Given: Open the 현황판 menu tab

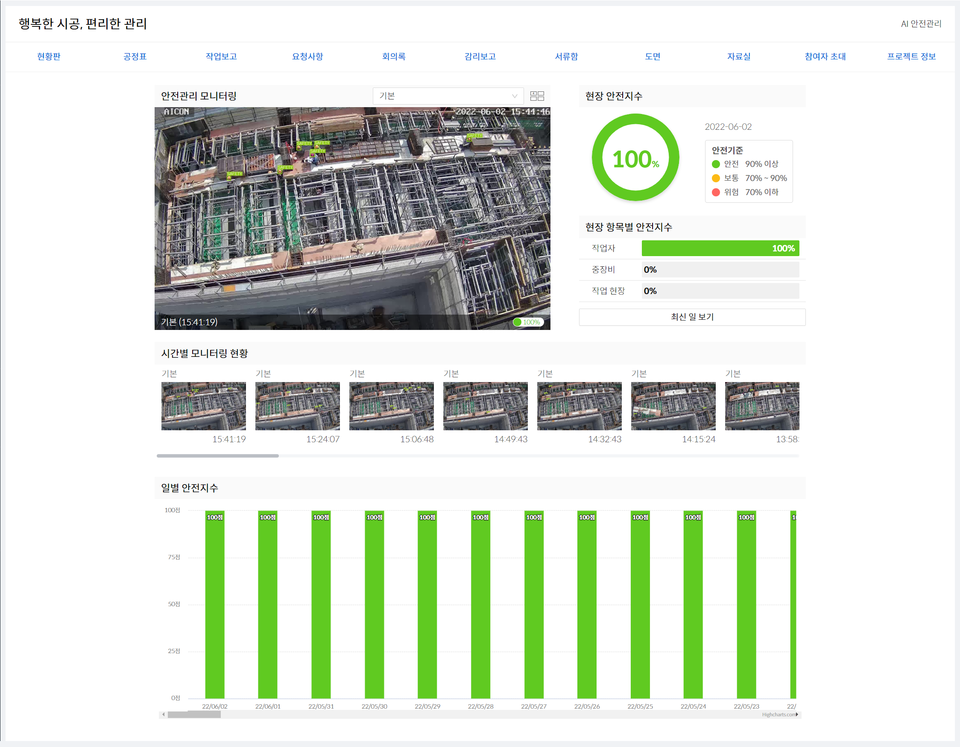Looking at the screenshot, I should click(48, 56).
